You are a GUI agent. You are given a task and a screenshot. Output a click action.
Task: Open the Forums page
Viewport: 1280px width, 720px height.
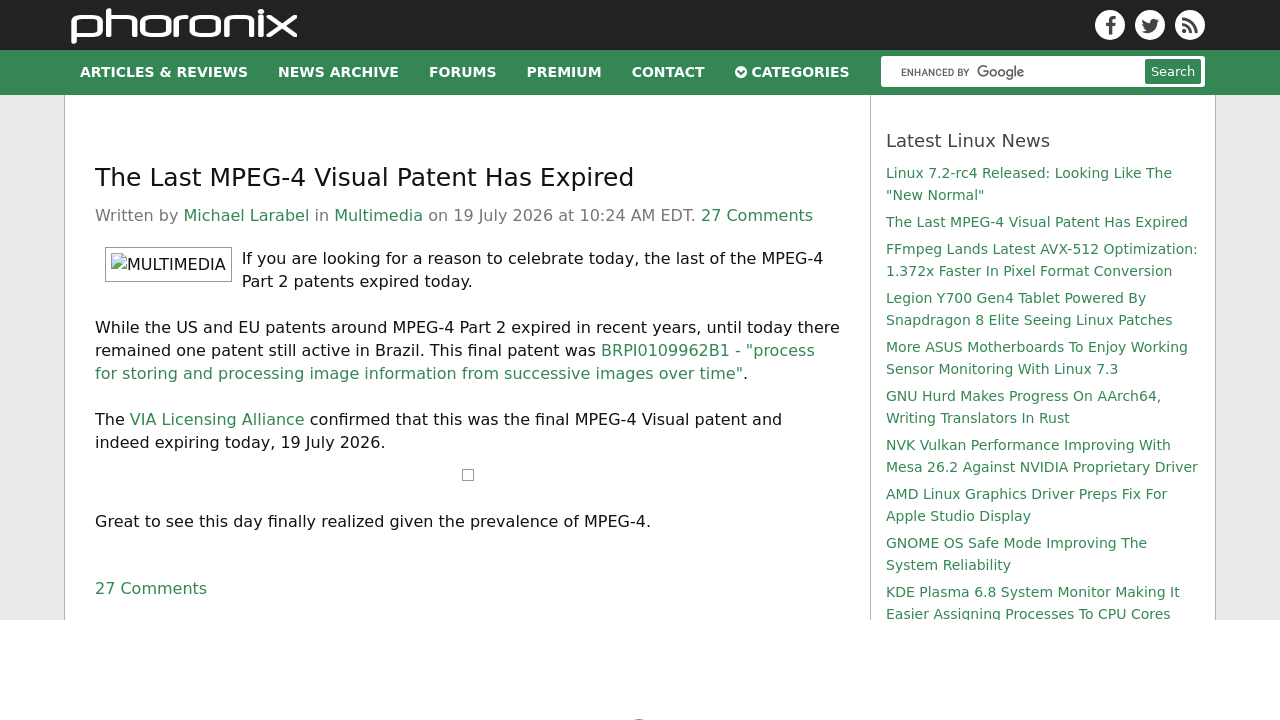point(463,72)
